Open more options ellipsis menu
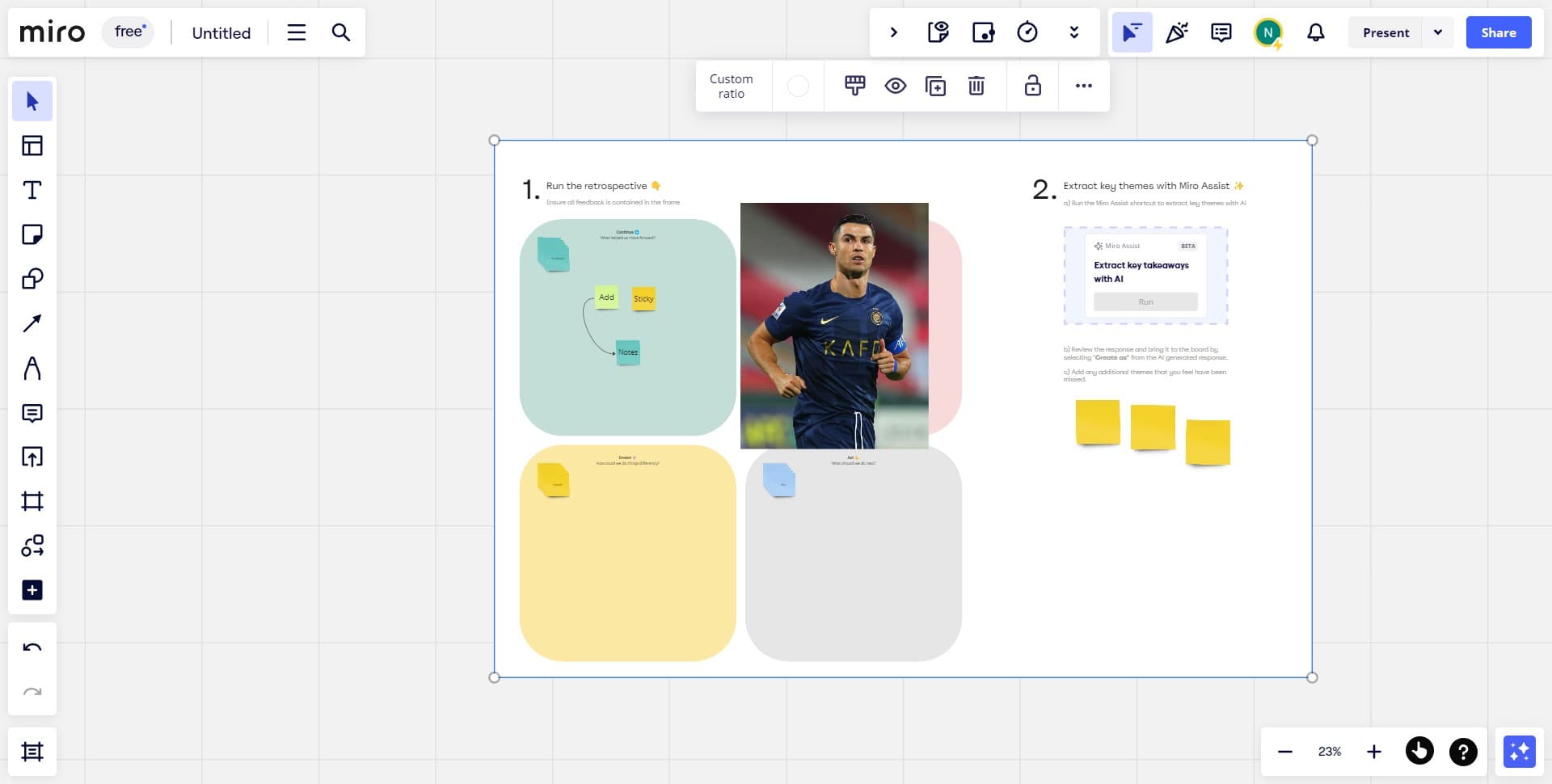The width and height of the screenshot is (1552, 784). [x=1083, y=86]
